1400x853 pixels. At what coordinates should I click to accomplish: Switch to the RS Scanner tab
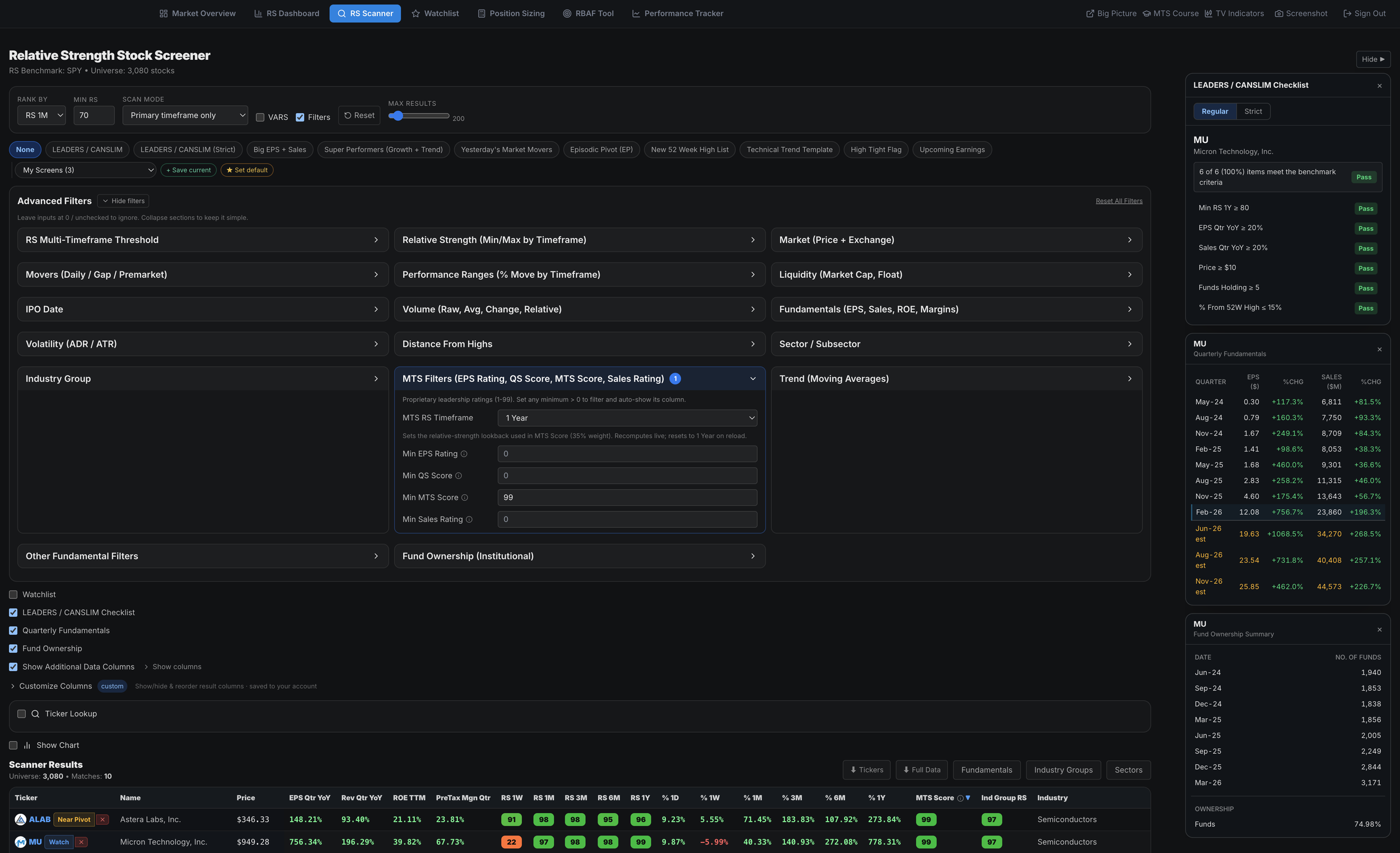point(365,13)
